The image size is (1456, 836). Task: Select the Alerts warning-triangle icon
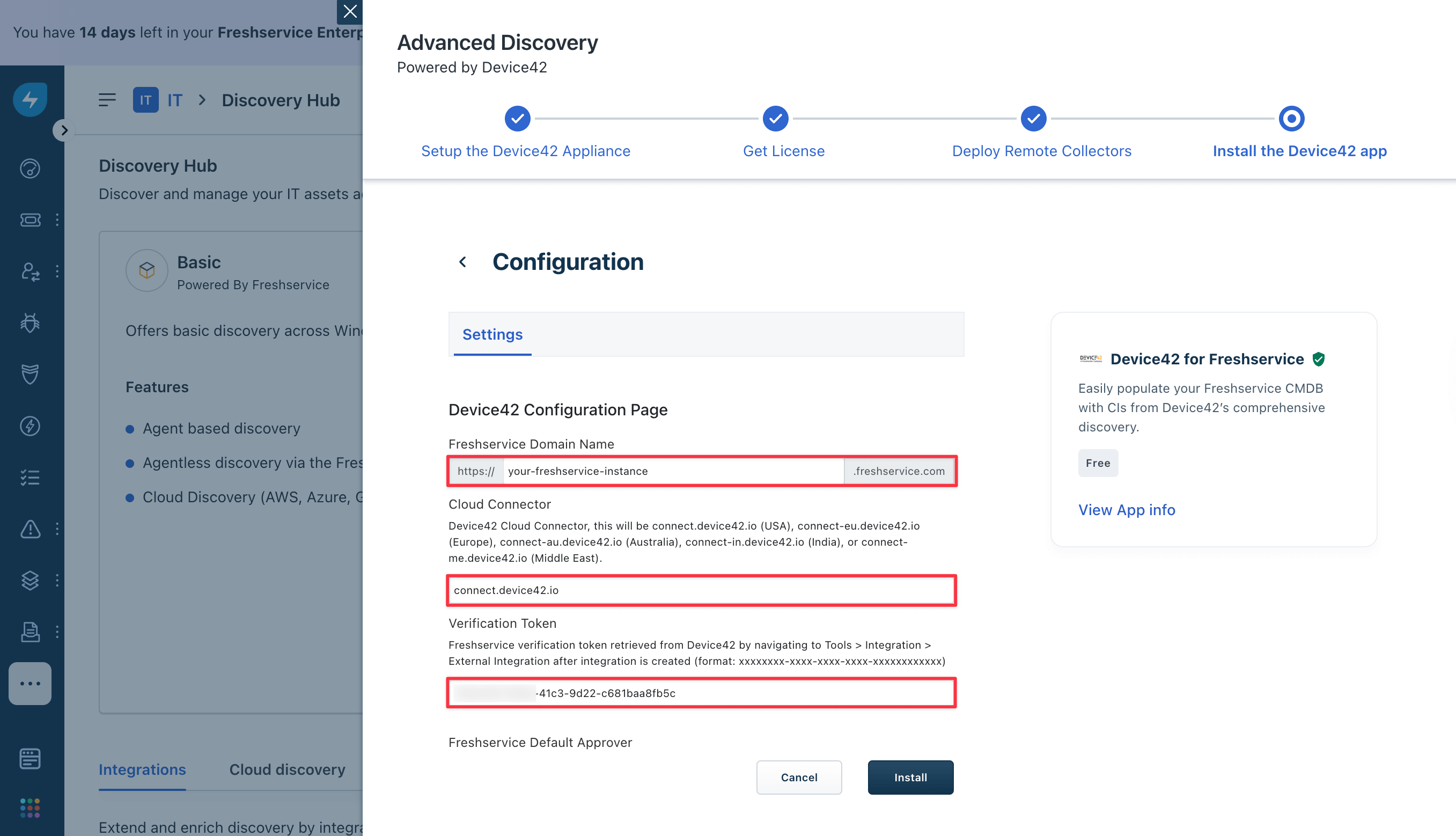tap(30, 529)
